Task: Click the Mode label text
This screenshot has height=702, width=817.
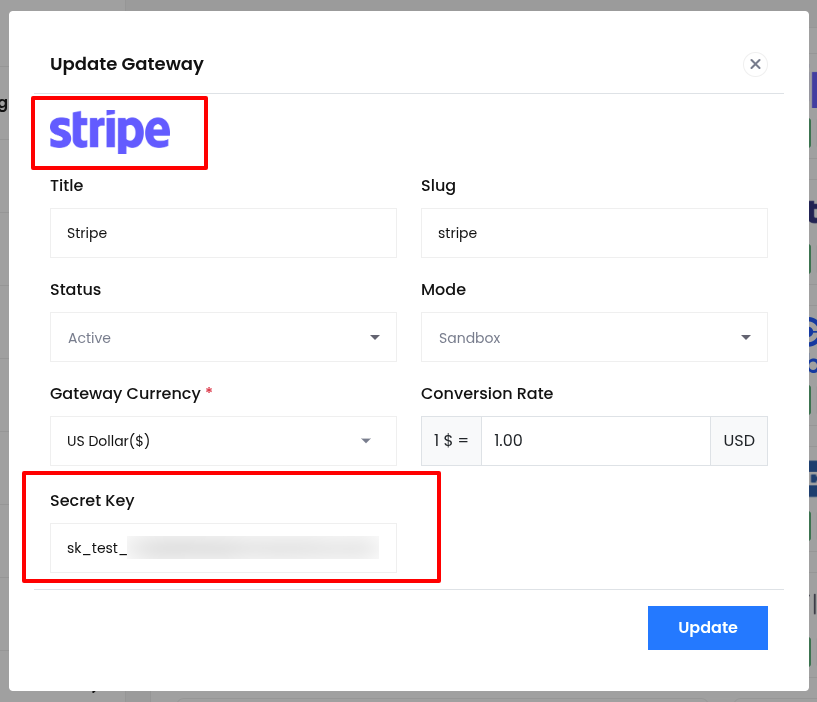Action: pos(443,289)
